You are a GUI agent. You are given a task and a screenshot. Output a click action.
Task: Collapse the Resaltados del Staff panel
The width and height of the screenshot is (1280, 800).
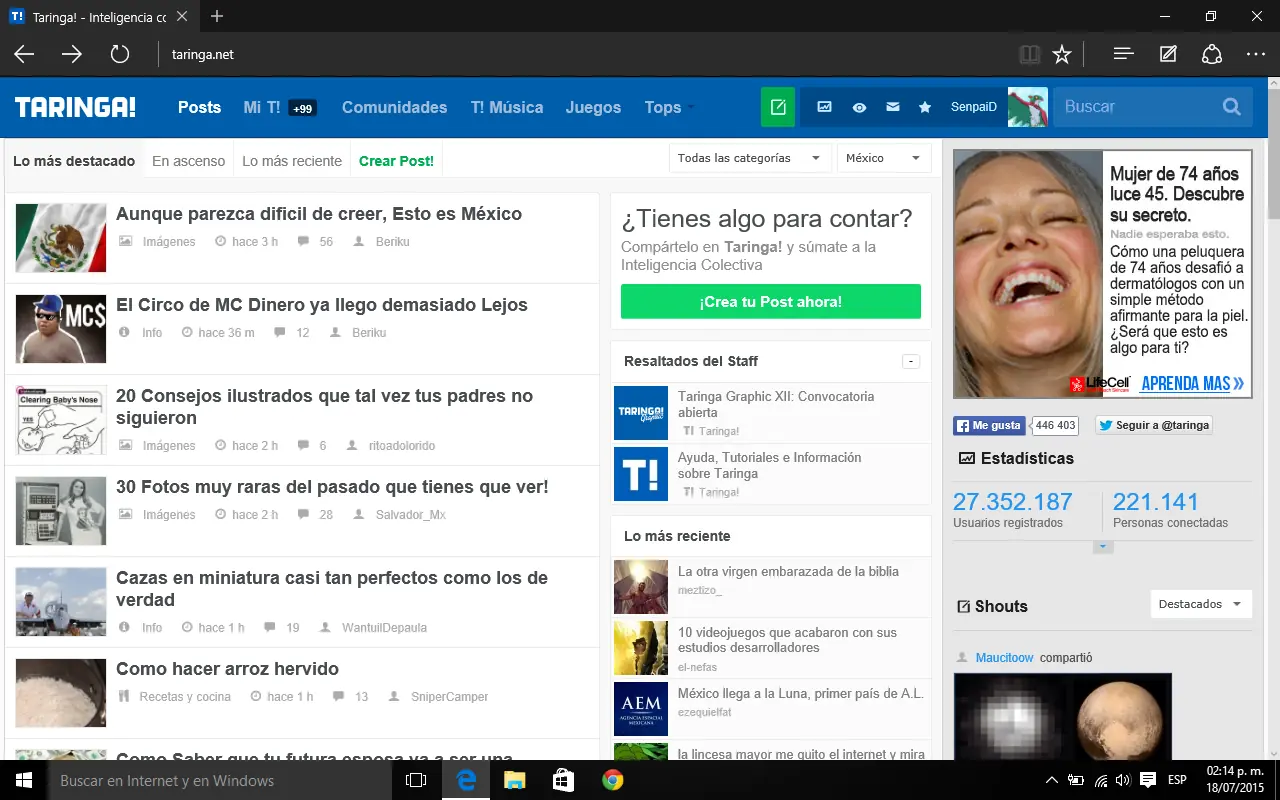click(x=911, y=361)
